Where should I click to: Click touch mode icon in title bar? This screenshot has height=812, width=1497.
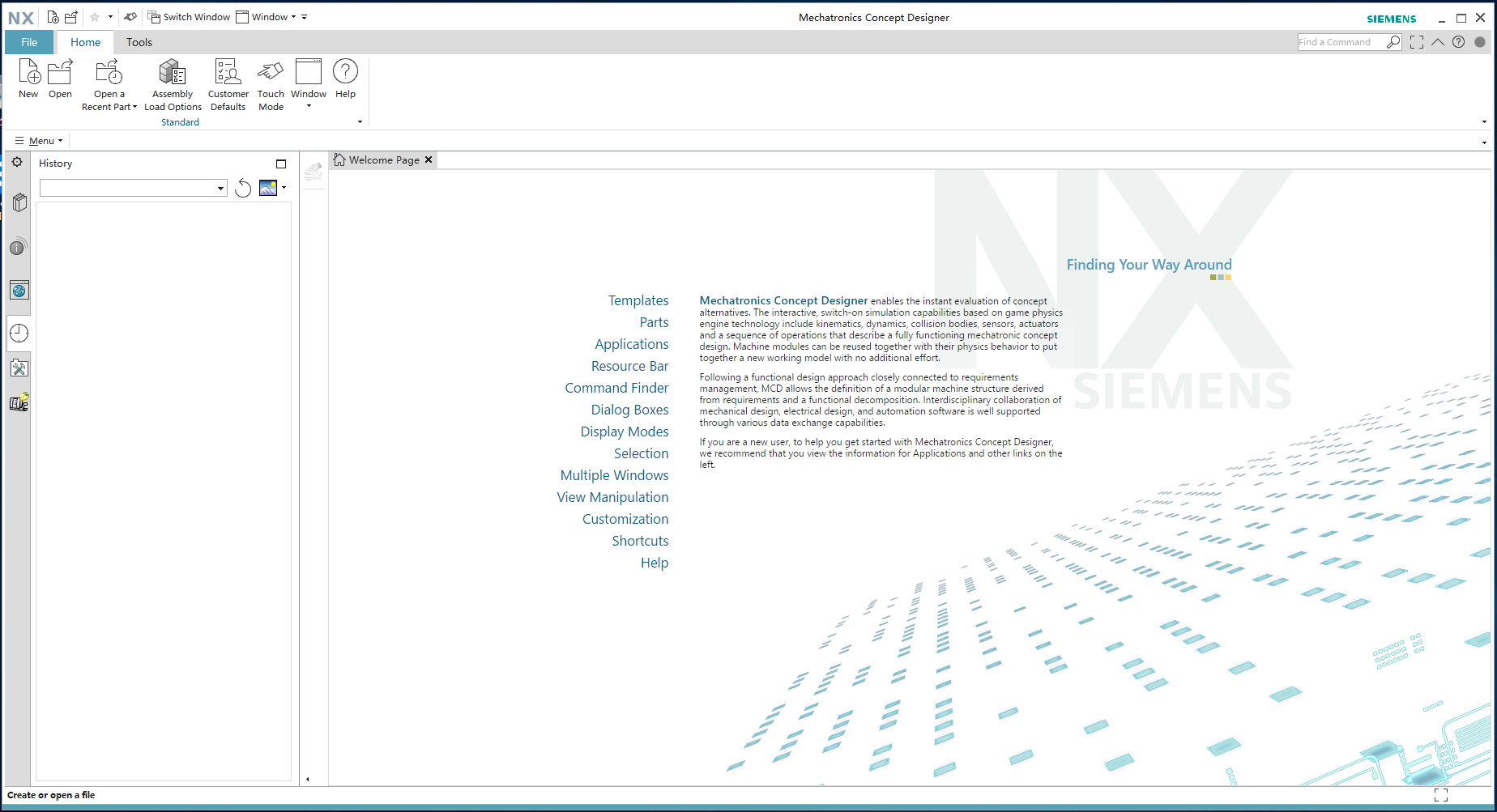pos(130,17)
